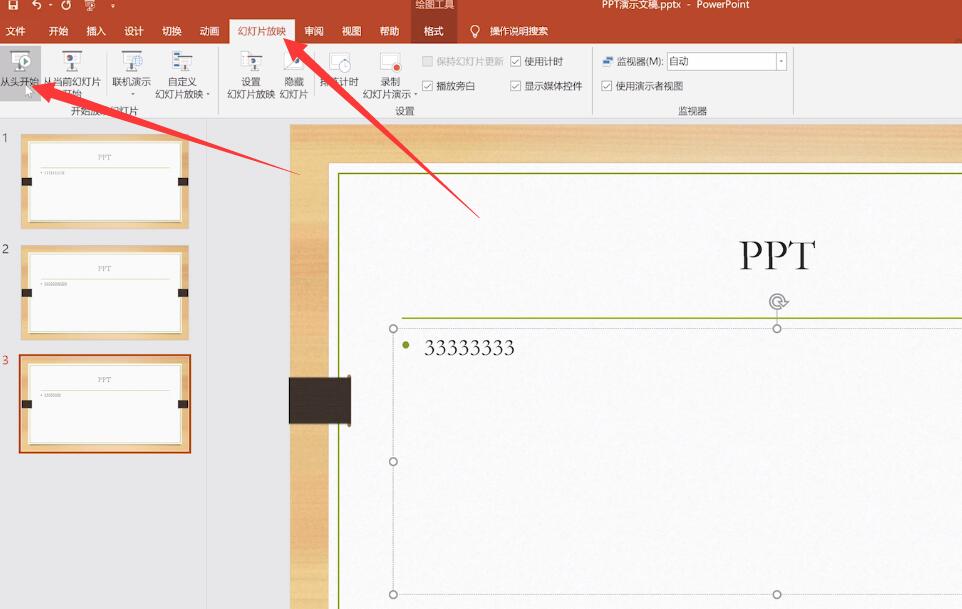This screenshot has width=962, height=609.
Task: Toggle the 显示媒体控件 checkbox
Action: click(515, 86)
